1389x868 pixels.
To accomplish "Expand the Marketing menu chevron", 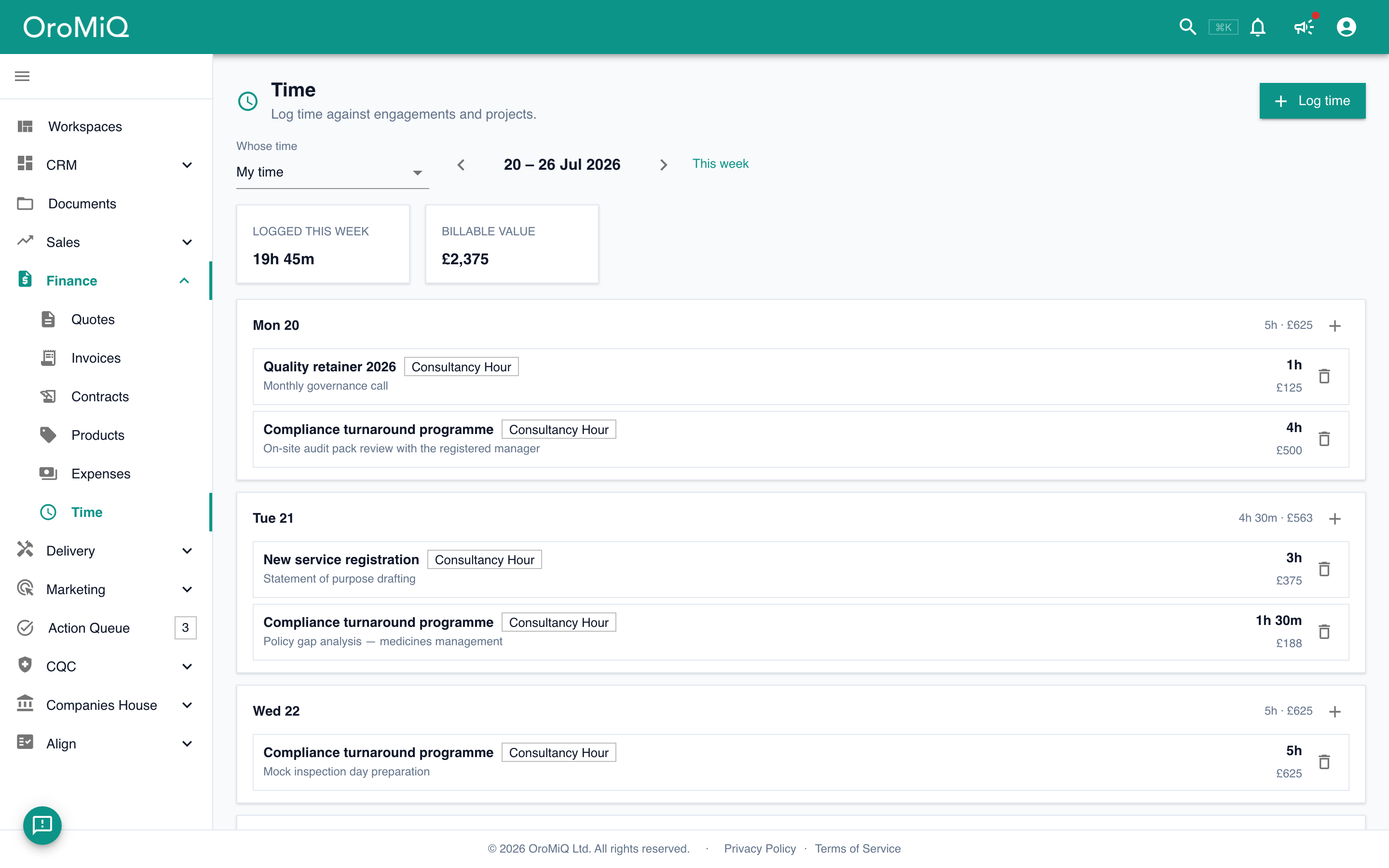I will [x=187, y=589].
